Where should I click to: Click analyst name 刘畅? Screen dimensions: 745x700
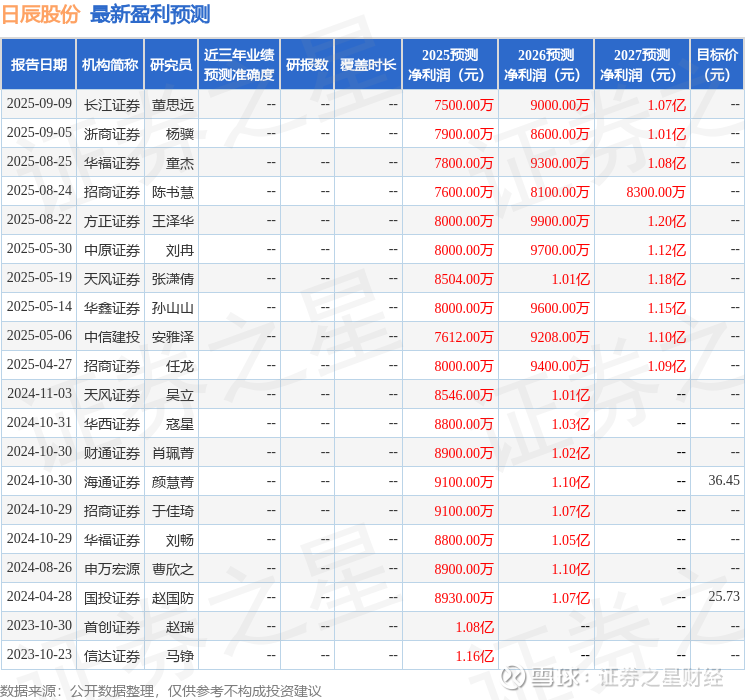click(x=180, y=540)
